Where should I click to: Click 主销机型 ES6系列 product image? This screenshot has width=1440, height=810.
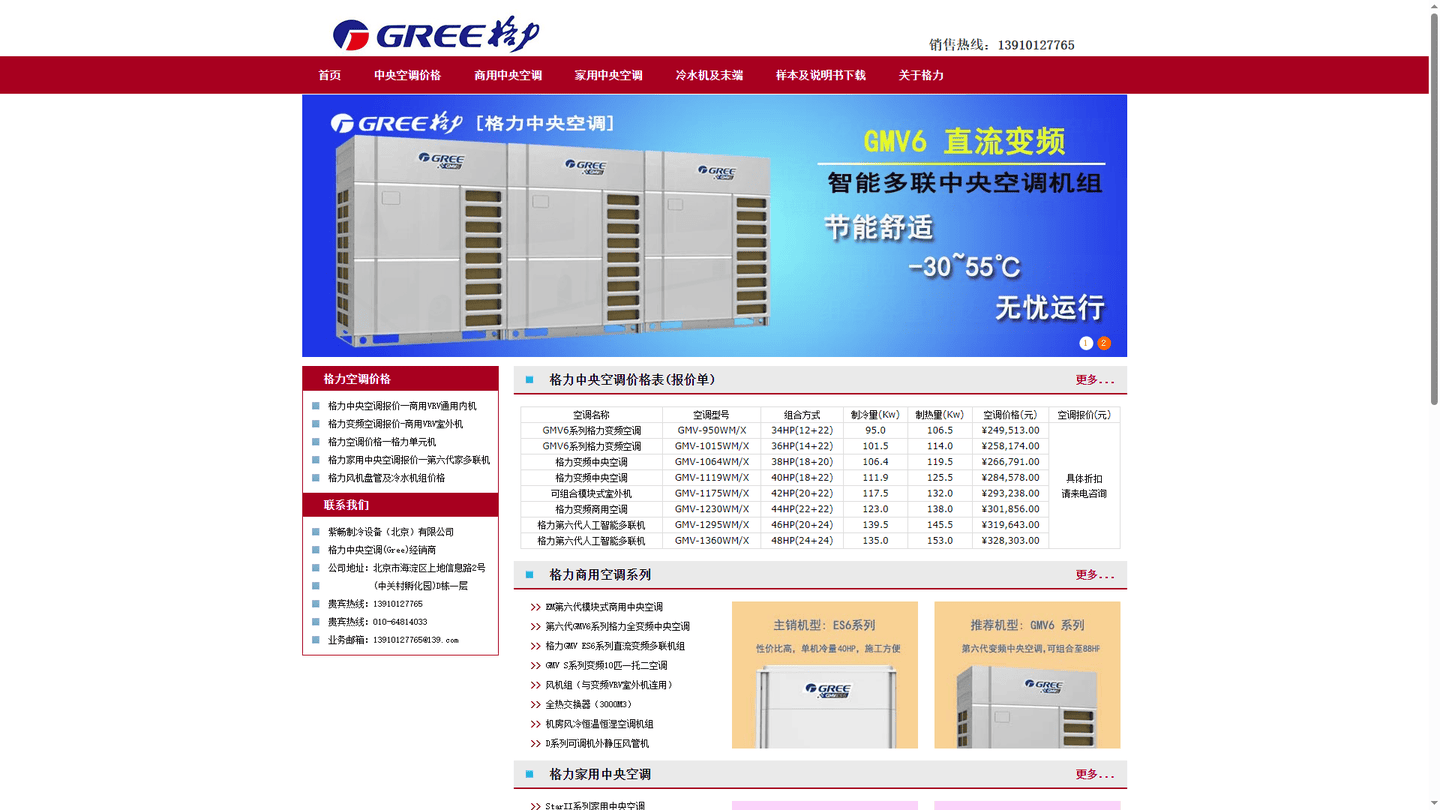(825, 675)
